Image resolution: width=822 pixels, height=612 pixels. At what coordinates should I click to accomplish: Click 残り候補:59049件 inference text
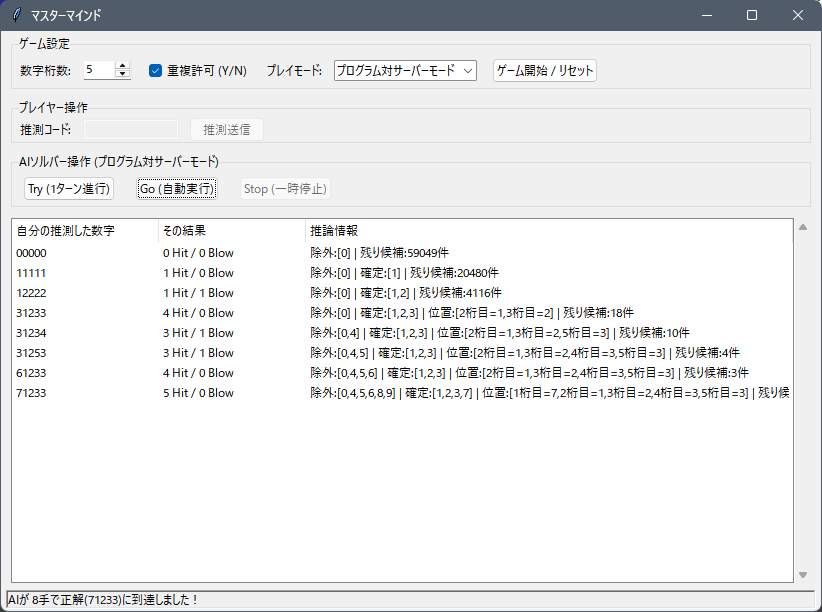click(404, 253)
